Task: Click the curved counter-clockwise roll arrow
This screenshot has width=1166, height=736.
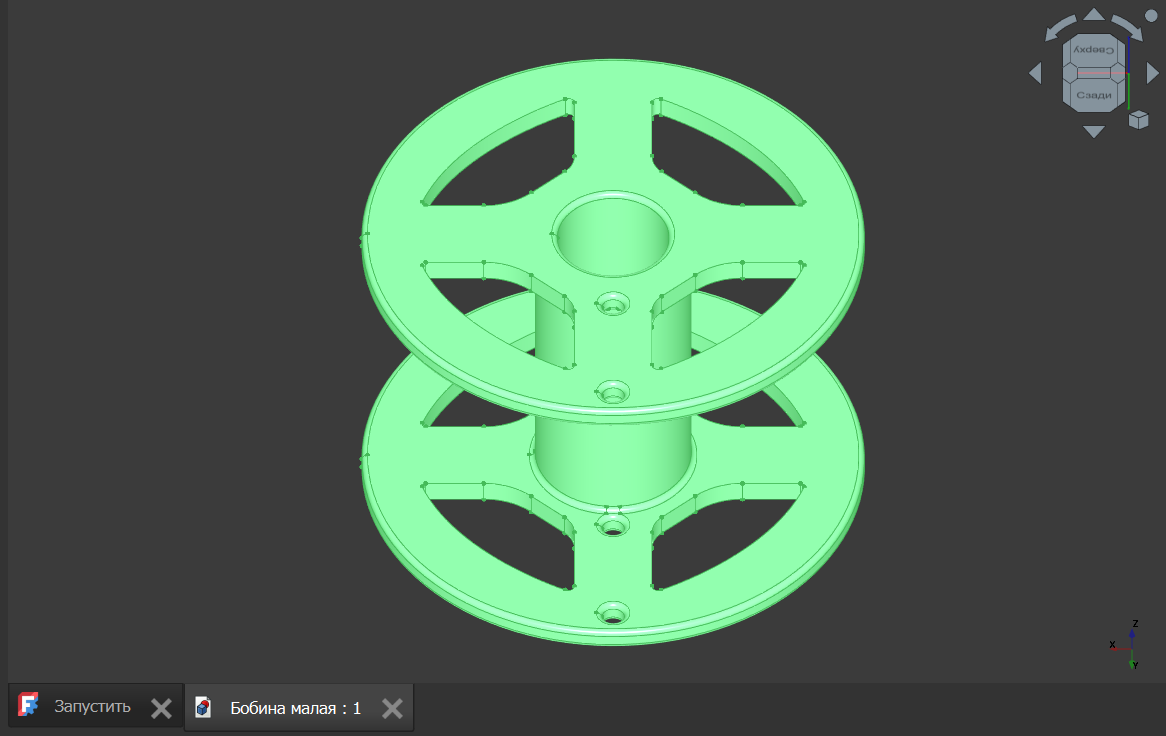Action: click(x=1059, y=28)
